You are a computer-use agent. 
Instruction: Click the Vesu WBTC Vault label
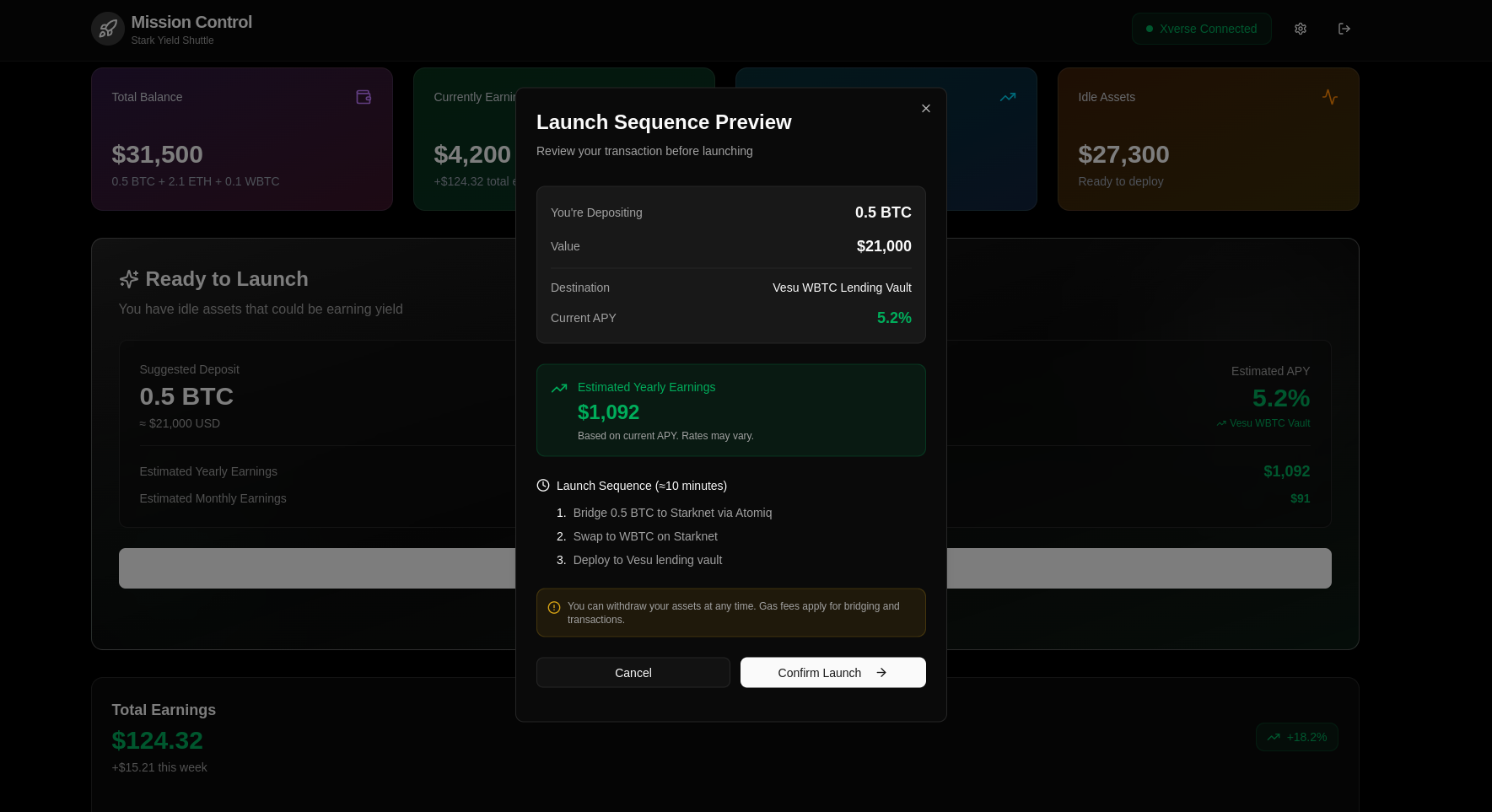pyautogui.click(x=1269, y=423)
